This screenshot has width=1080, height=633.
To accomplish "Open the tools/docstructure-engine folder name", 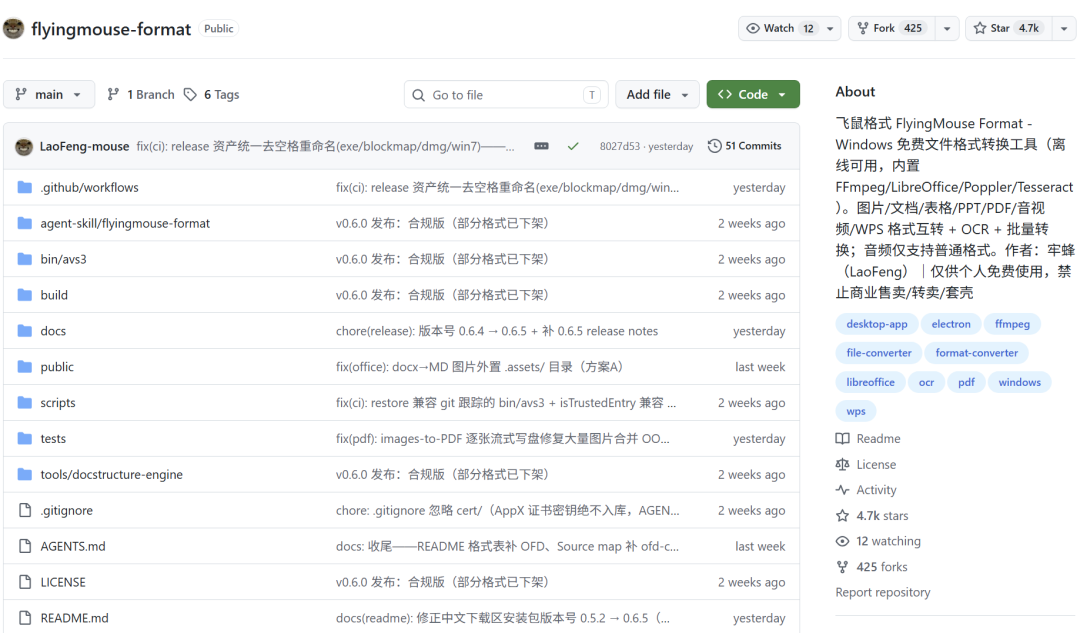I will click(111, 475).
